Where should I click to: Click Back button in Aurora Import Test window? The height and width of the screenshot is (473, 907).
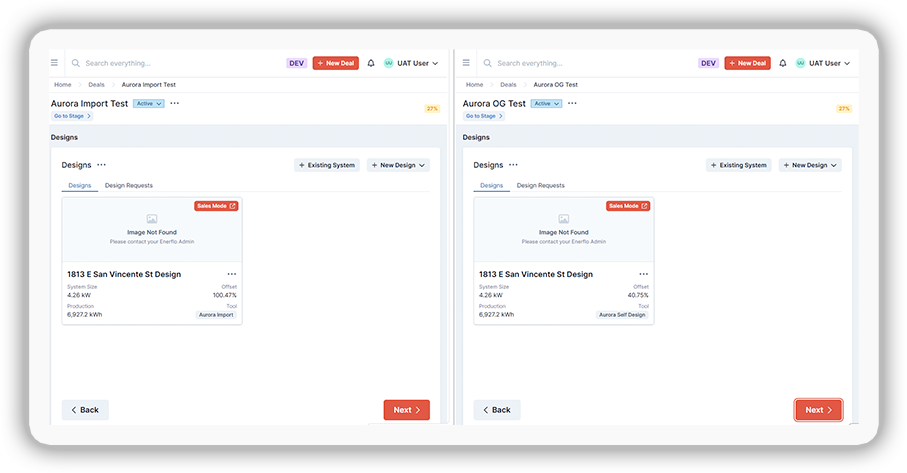85,410
